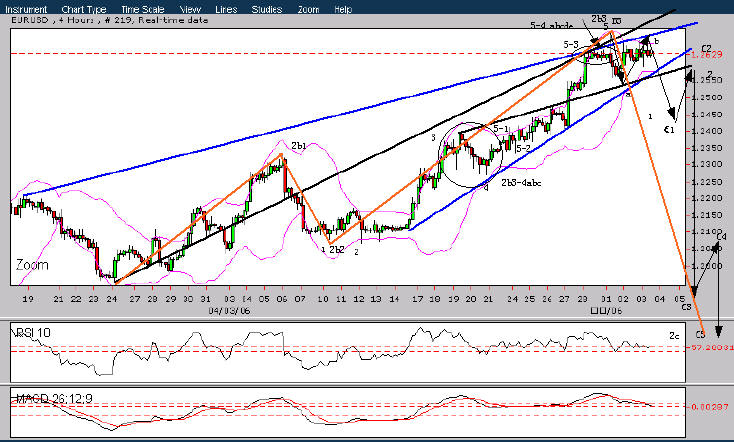The image size is (734, 442).
Task: Click the MACD value 0.00287 label
Action: pyautogui.click(x=709, y=407)
